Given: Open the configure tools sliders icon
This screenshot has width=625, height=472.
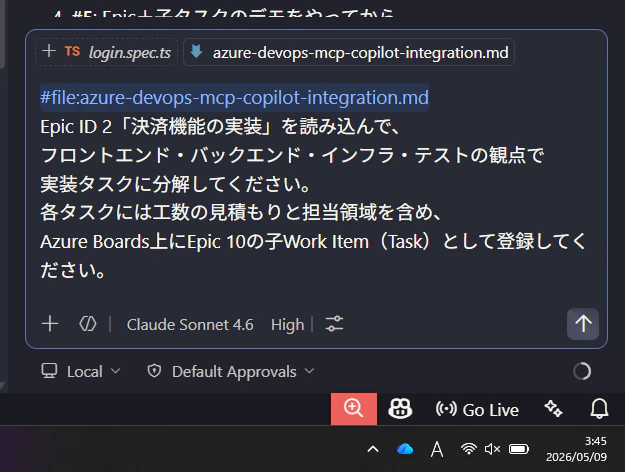Looking at the screenshot, I should [334, 324].
